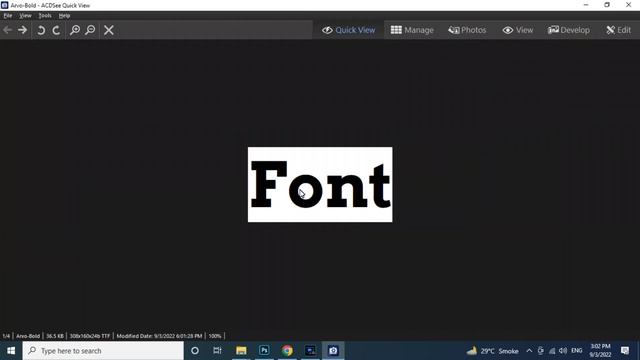Select the ACDSee camera icon on taskbar
Viewport: 640px width, 360px height.
pyautogui.click(x=333, y=351)
